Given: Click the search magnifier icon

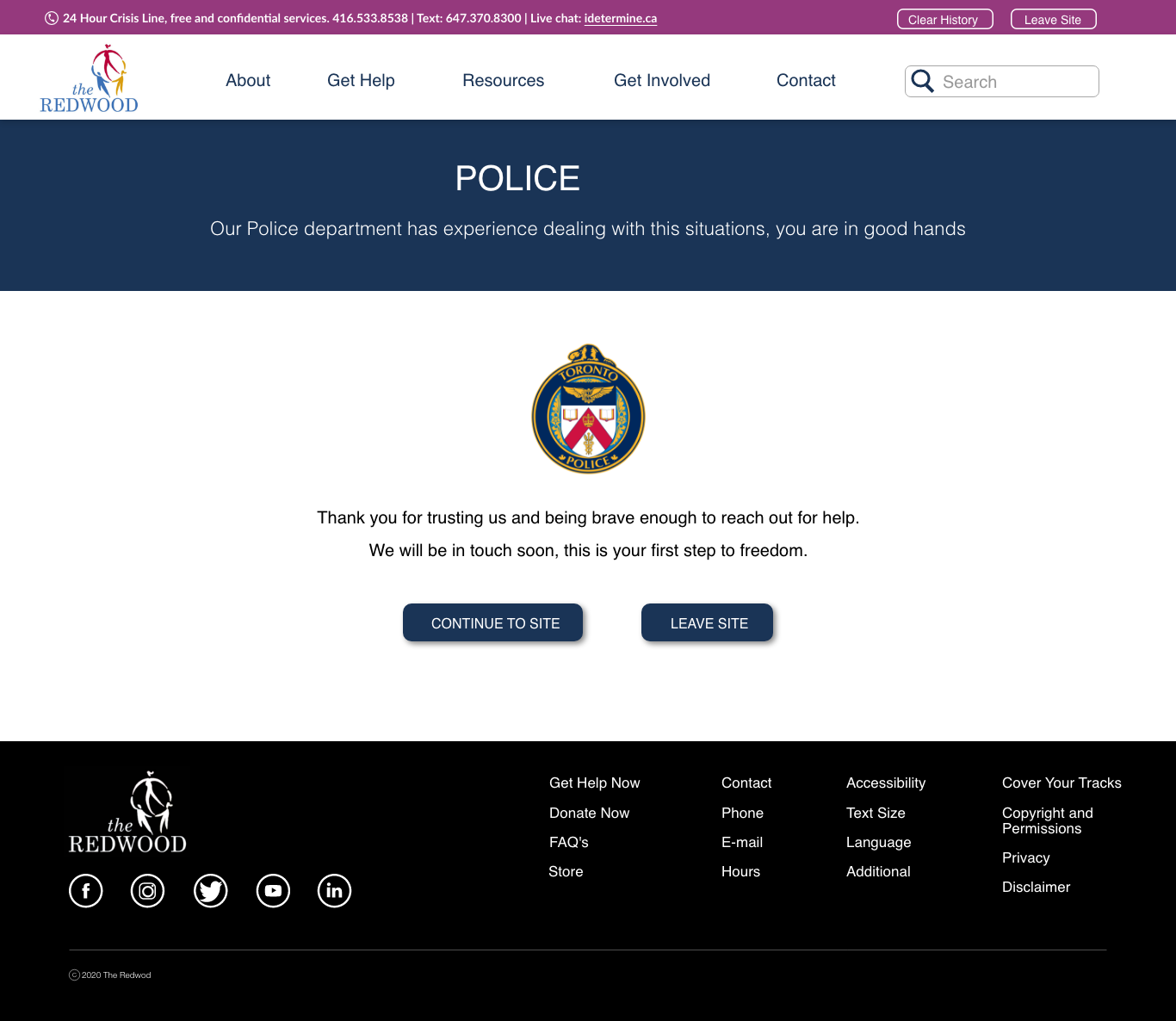Looking at the screenshot, I should [x=923, y=81].
